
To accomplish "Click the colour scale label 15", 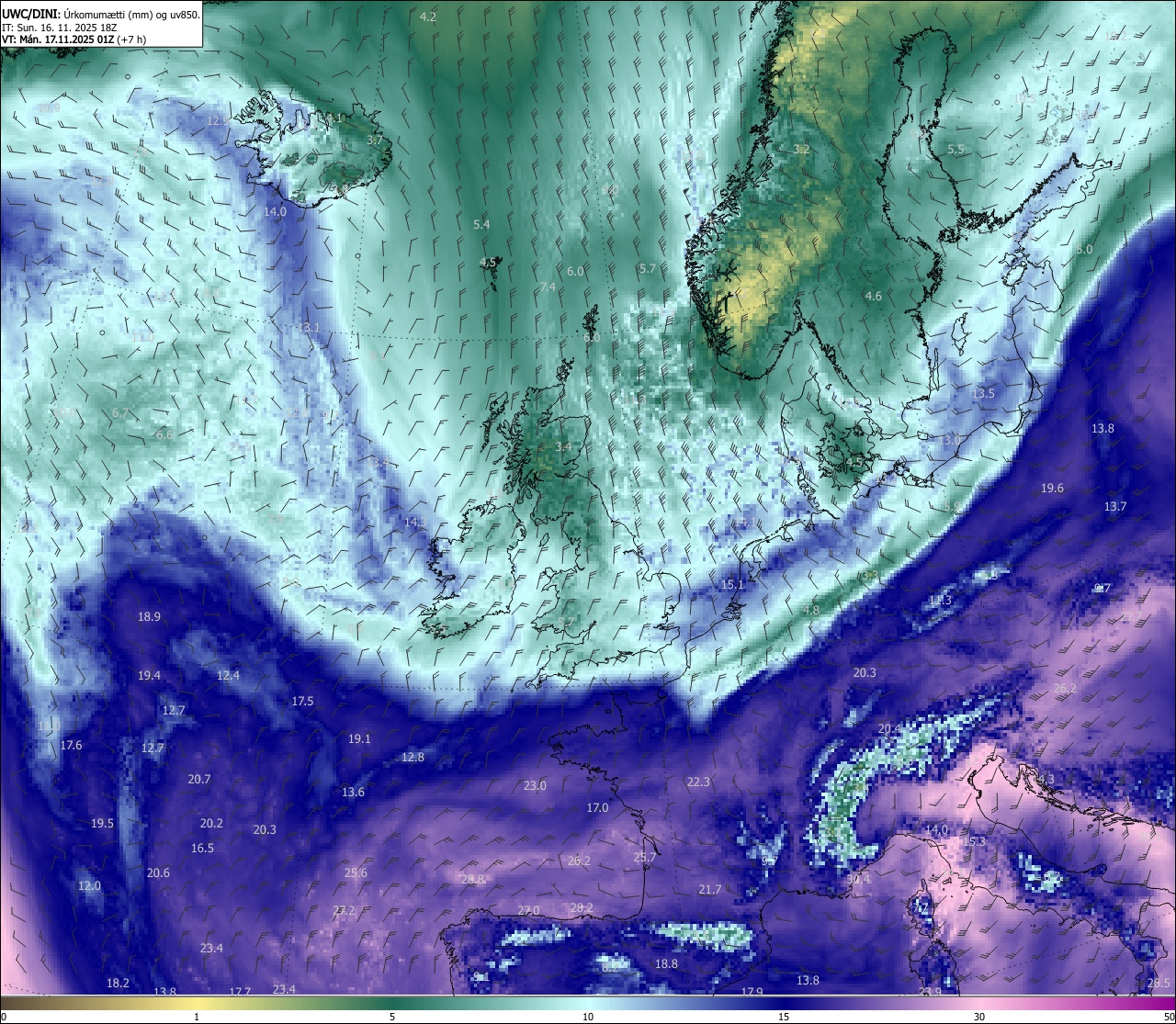I will click(784, 1017).
